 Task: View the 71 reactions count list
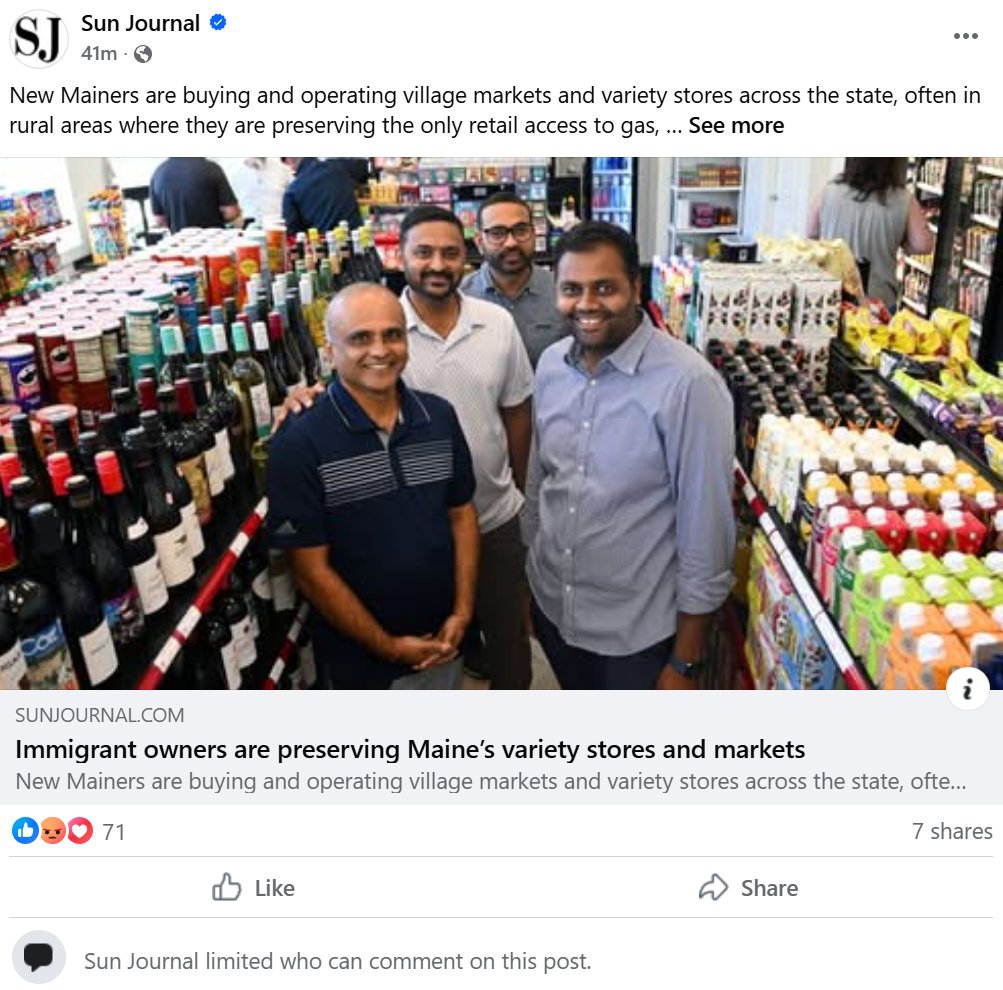(x=114, y=831)
